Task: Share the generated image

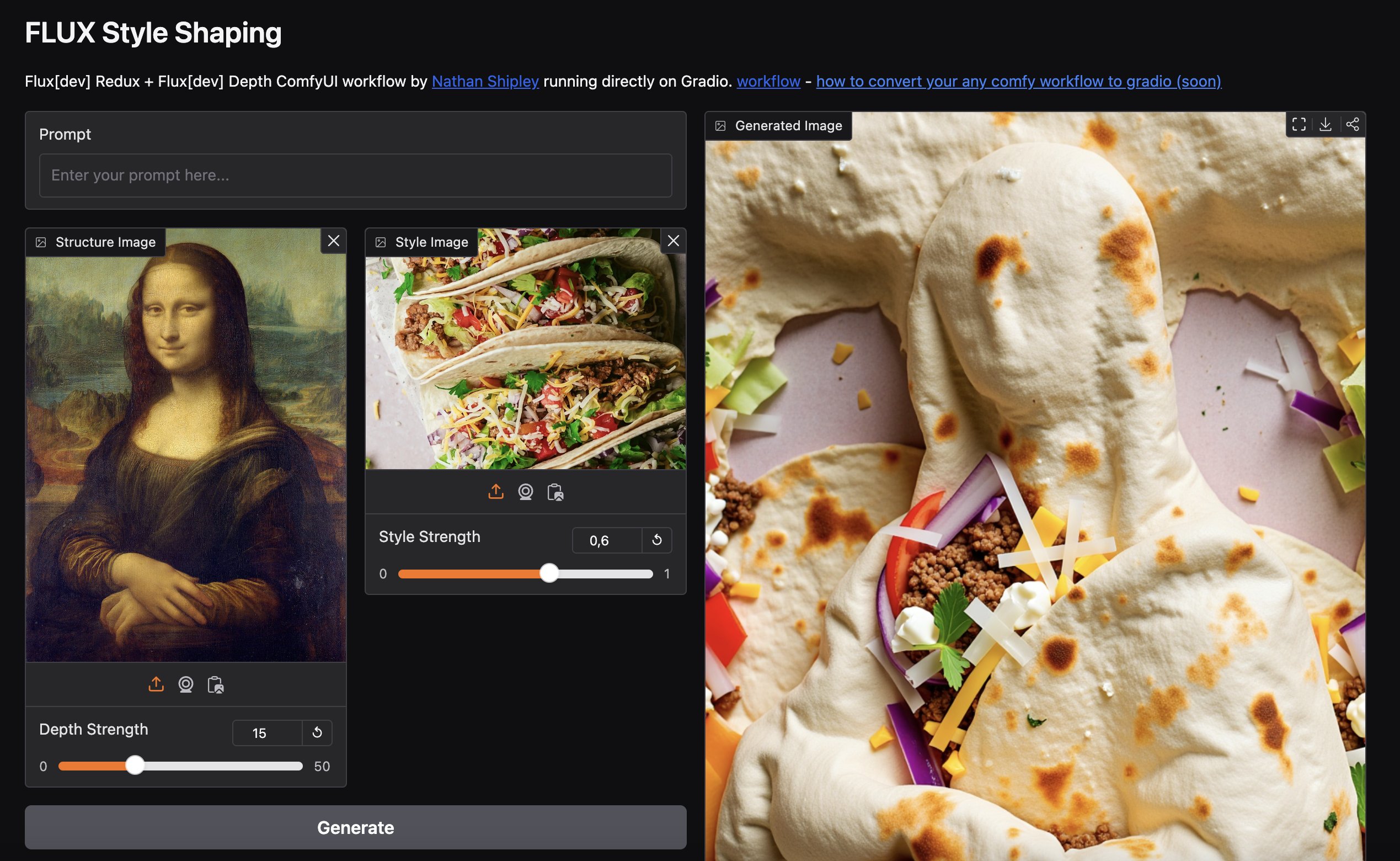Action: coord(1352,124)
